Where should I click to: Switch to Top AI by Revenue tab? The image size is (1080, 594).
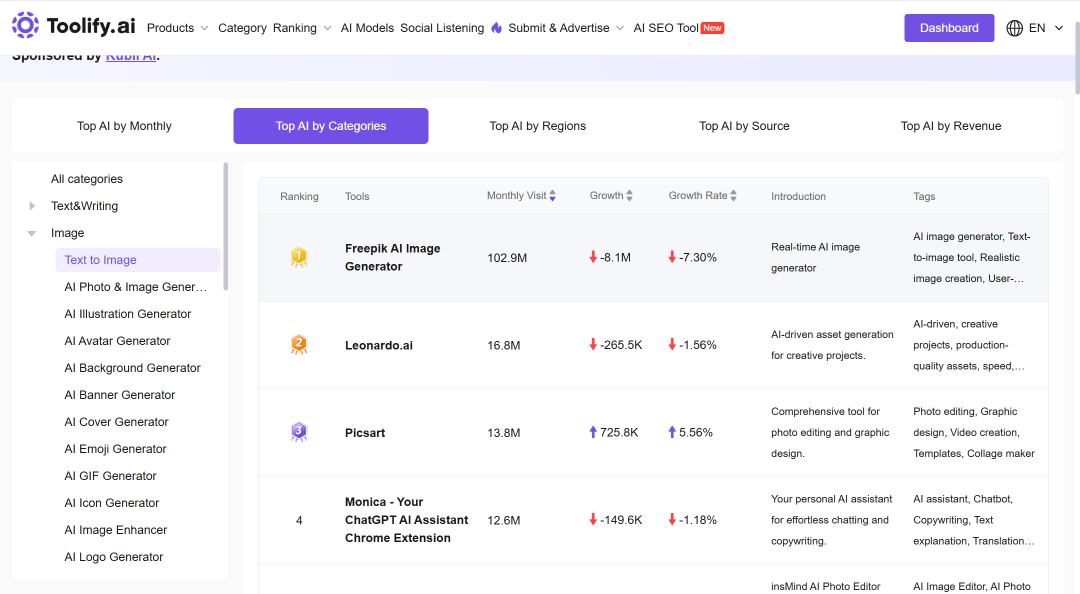point(951,126)
